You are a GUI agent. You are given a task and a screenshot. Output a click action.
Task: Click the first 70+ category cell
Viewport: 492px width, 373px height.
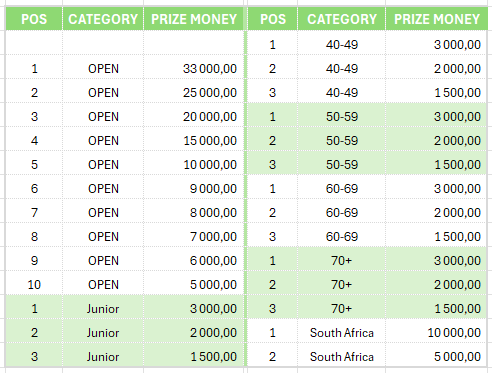pos(342,261)
